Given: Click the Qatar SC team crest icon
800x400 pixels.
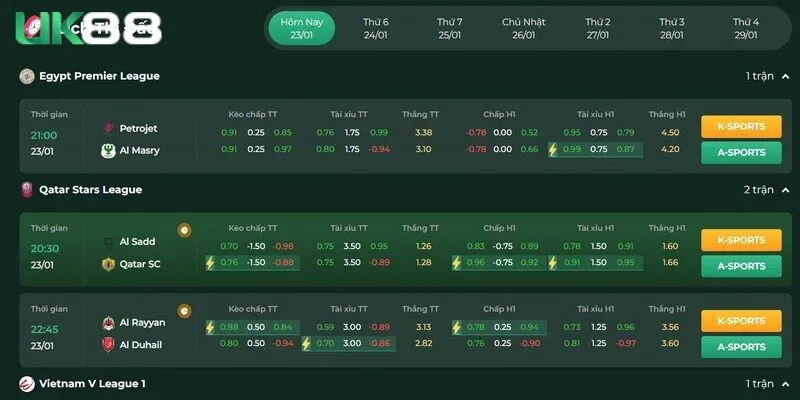Looking at the screenshot, I should click(x=108, y=264).
